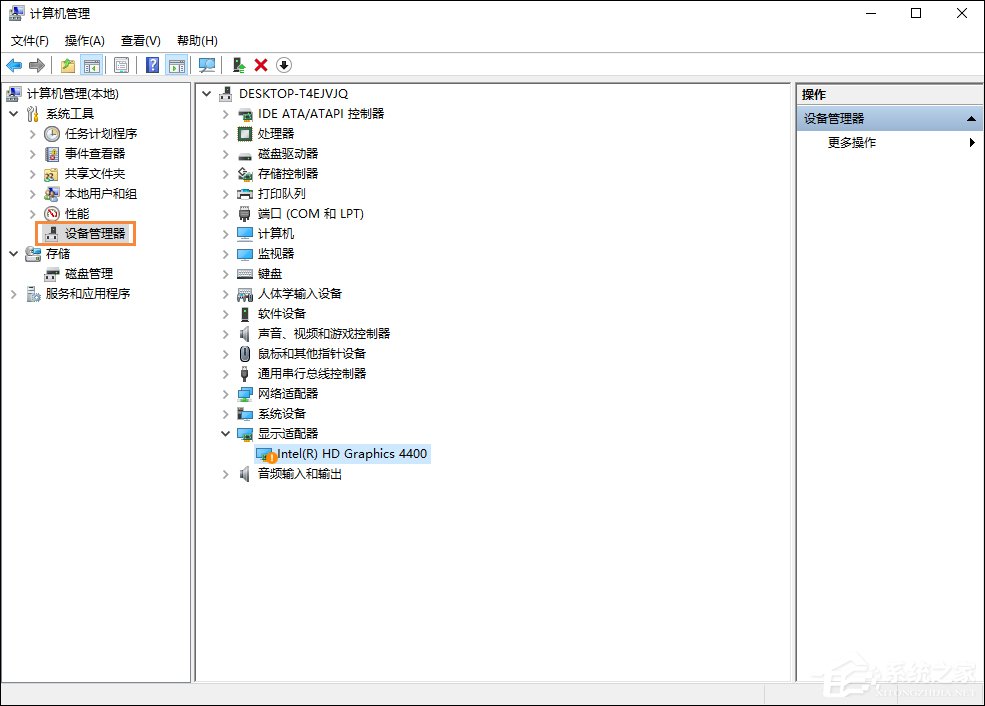The width and height of the screenshot is (985, 706).
Task: Click the Show/Hide console tree toolbar icon
Action: tap(92, 65)
